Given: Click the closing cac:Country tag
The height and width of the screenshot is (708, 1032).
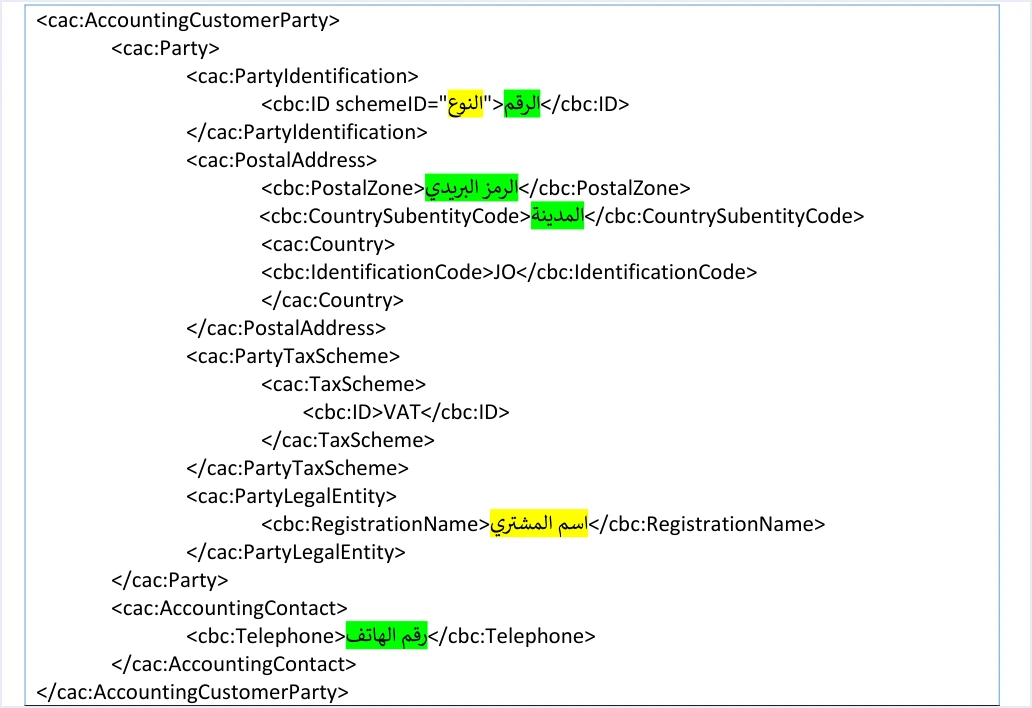Looking at the screenshot, I should pyautogui.click(x=332, y=300).
